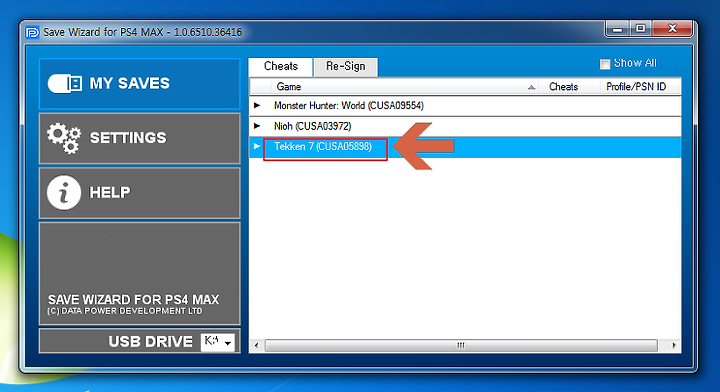Click the horizontal scrollbar left arrow

click(x=257, y=345)
